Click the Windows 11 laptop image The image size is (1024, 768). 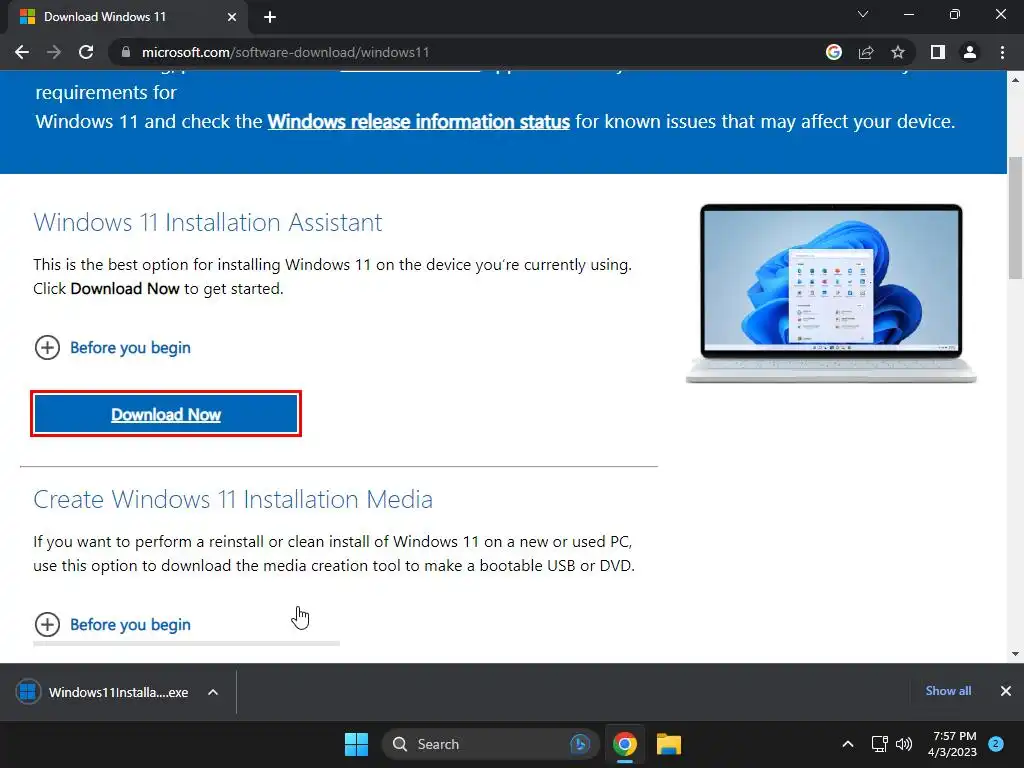coord(831,293)
